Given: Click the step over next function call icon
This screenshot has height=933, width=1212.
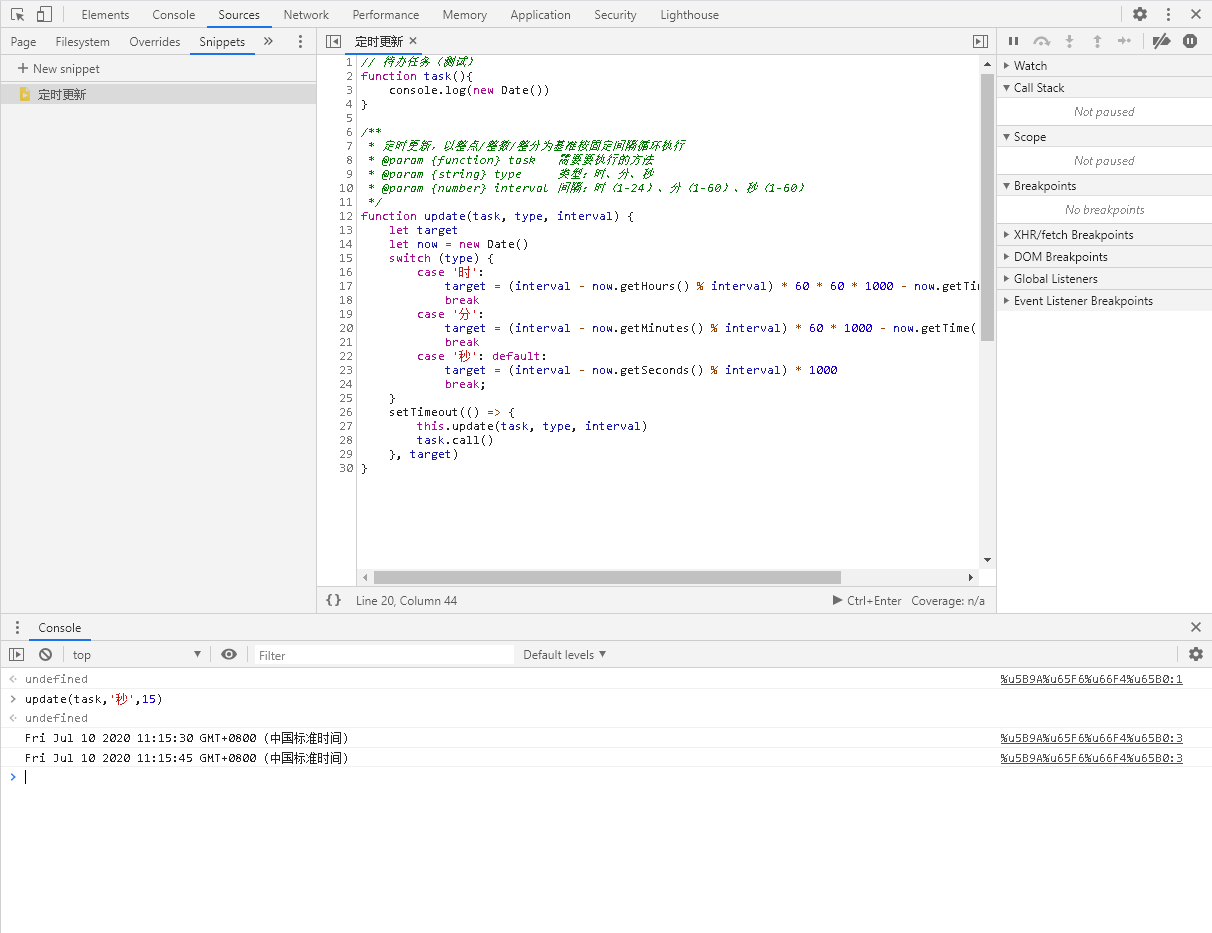Looking at the screenshot, I should pyautogui.click(x=1042, y=41).
